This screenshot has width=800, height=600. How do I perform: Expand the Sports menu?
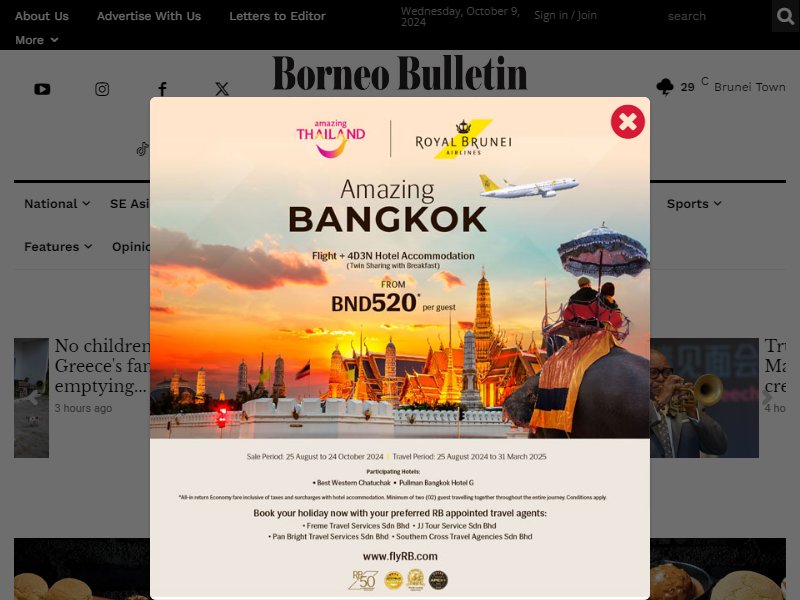694,204
